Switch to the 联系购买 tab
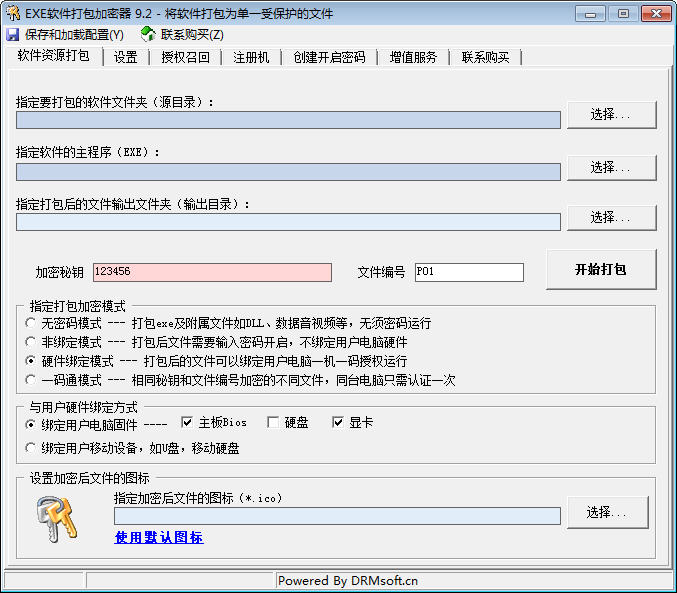The height and width of the screenshot is (593, 677). 485,57
